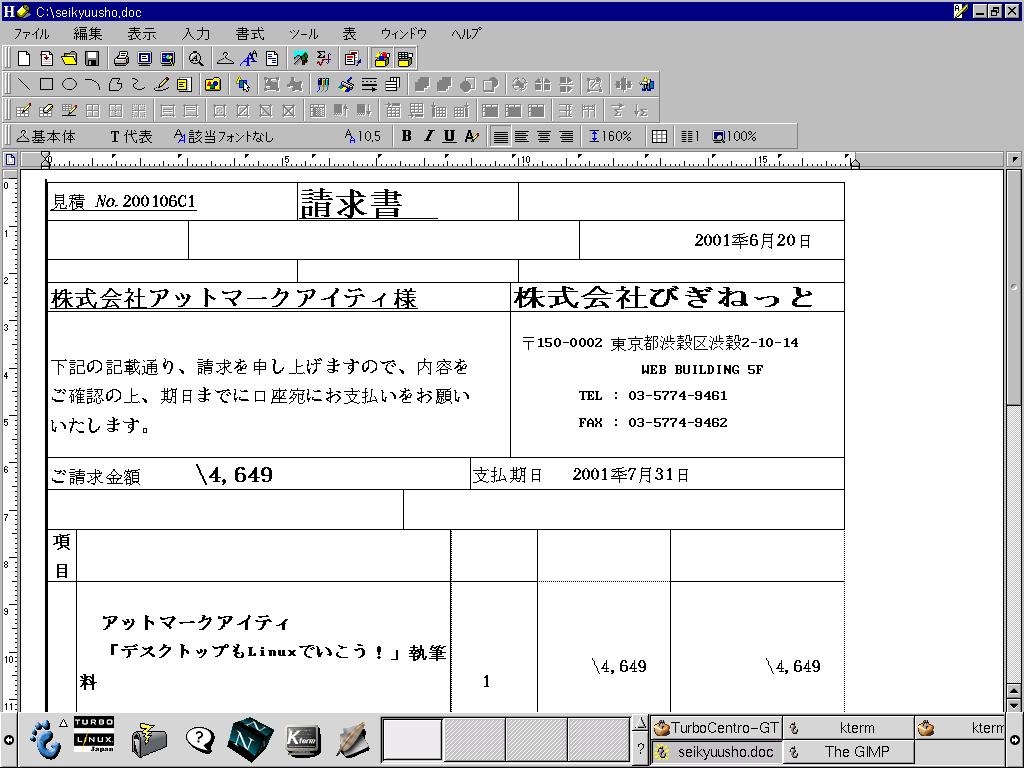Viewport: 1024px width, 768px height.
Task: Open the font color A dropdown
Action: [x=472, y=136]
